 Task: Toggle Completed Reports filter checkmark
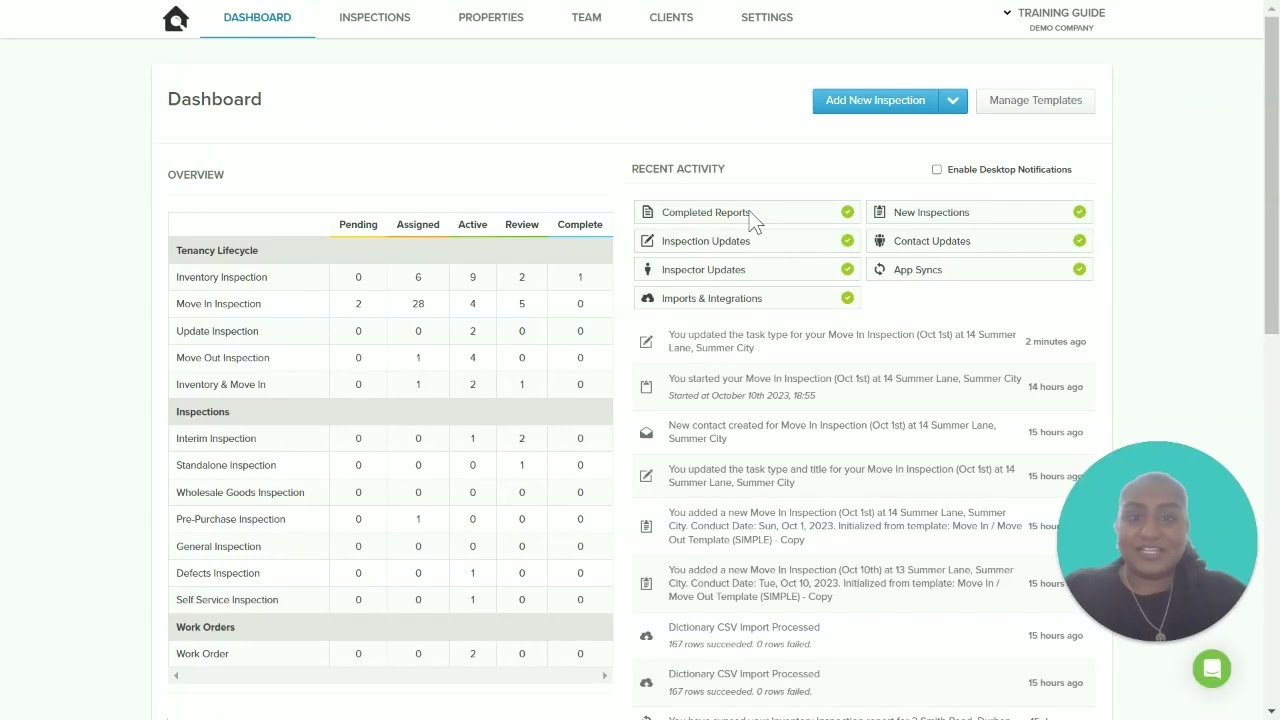pyautogui.click(x=847, y=212)
